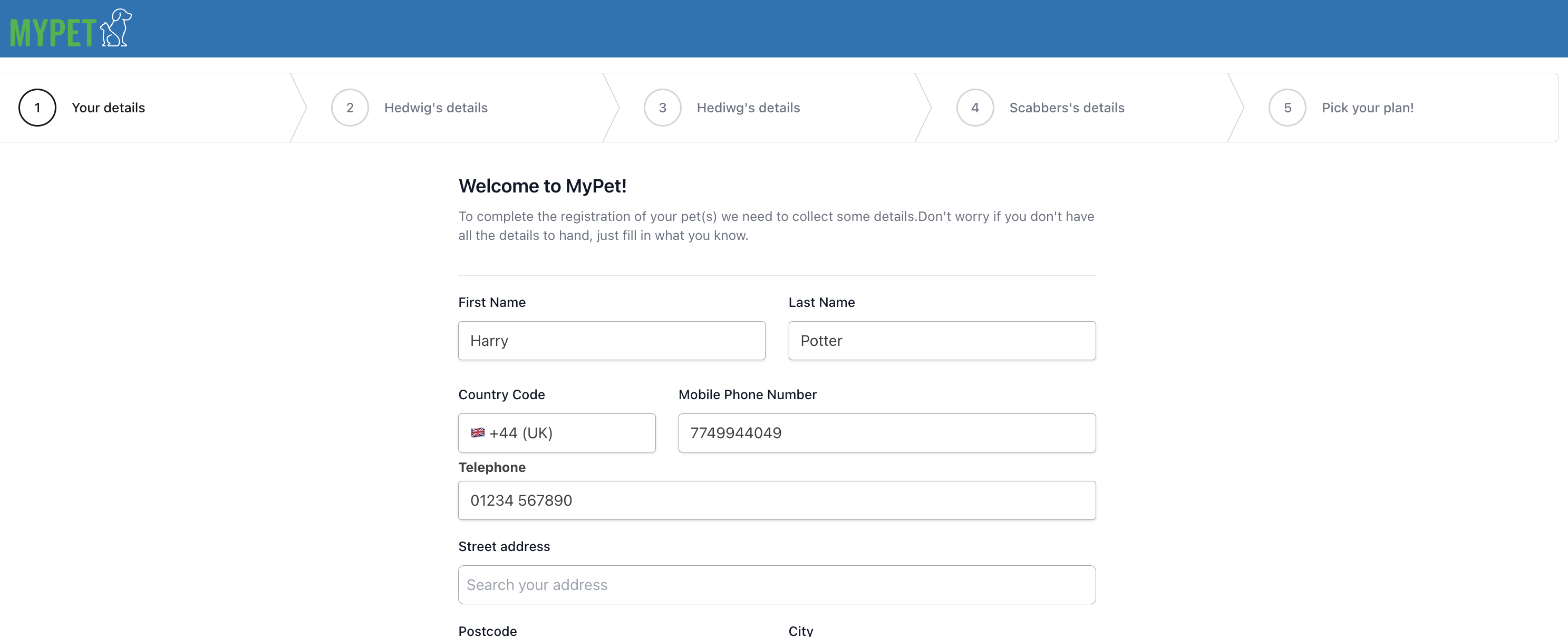Click the Street address label
1568x637 pixels.
pos(504,546)
